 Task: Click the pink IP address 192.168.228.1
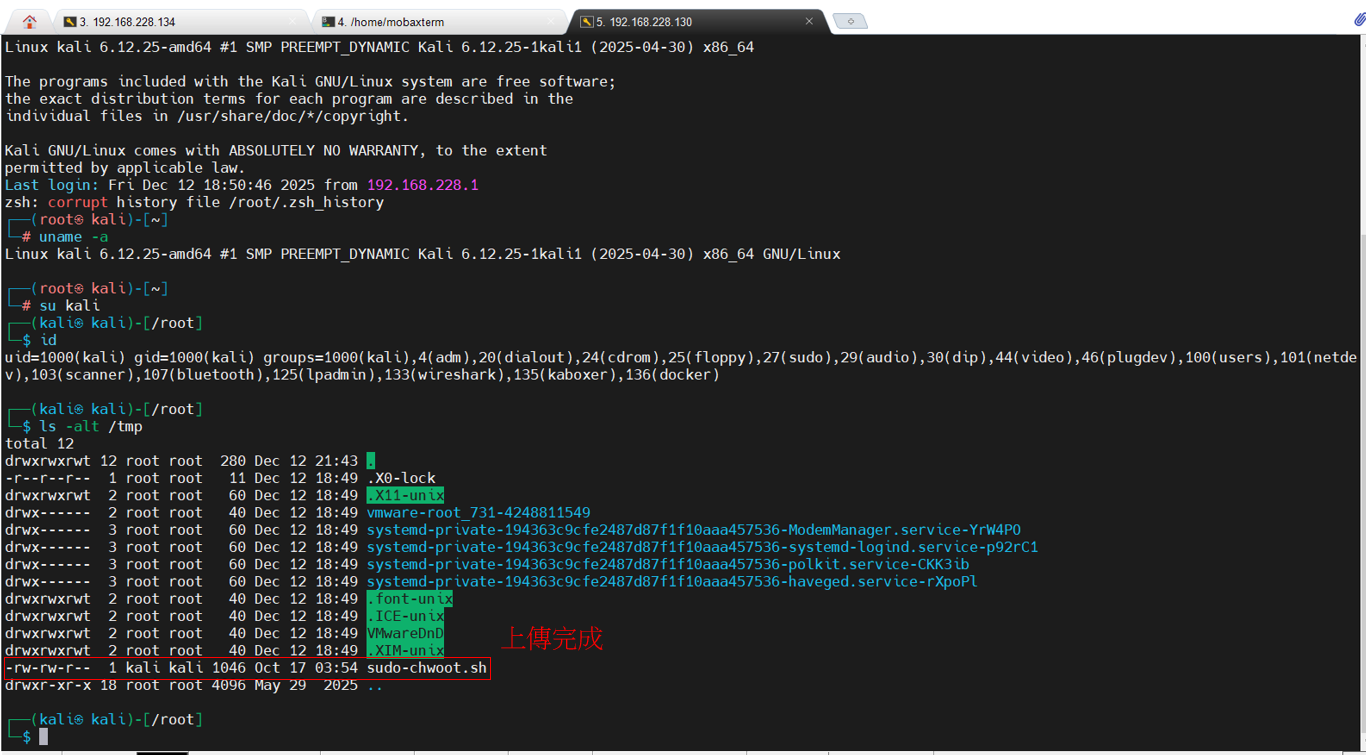(x=422, y=185)
